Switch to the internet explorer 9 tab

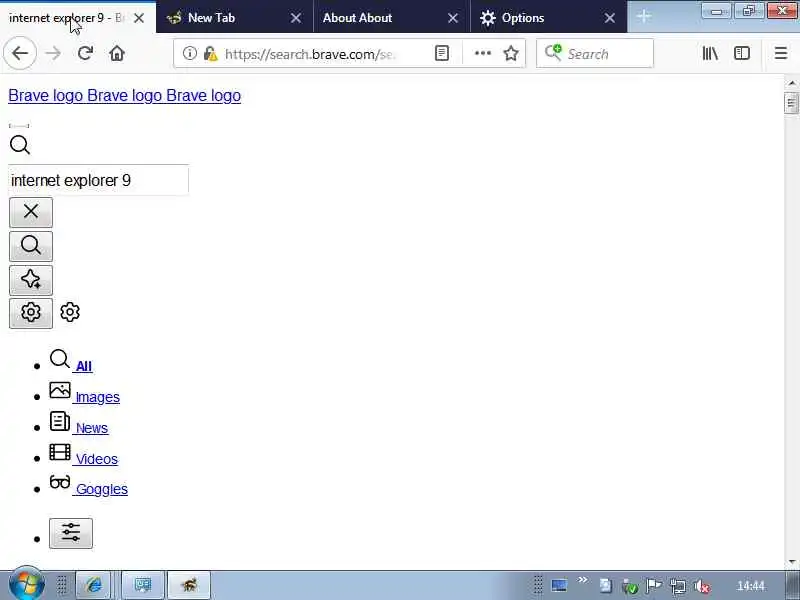pyautogui.click(x=66, y=18)
